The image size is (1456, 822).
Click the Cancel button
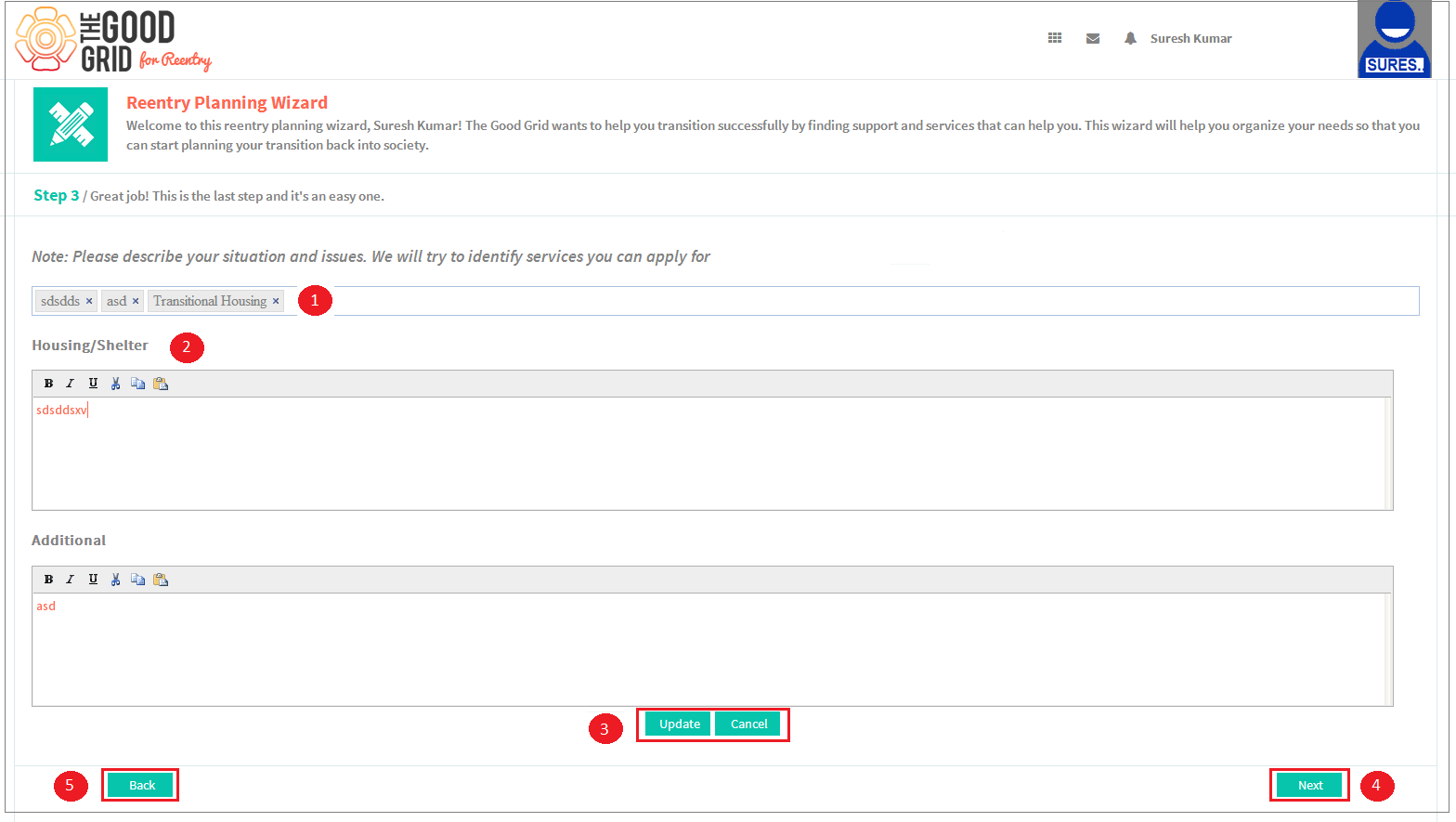[x=748, y=724]
